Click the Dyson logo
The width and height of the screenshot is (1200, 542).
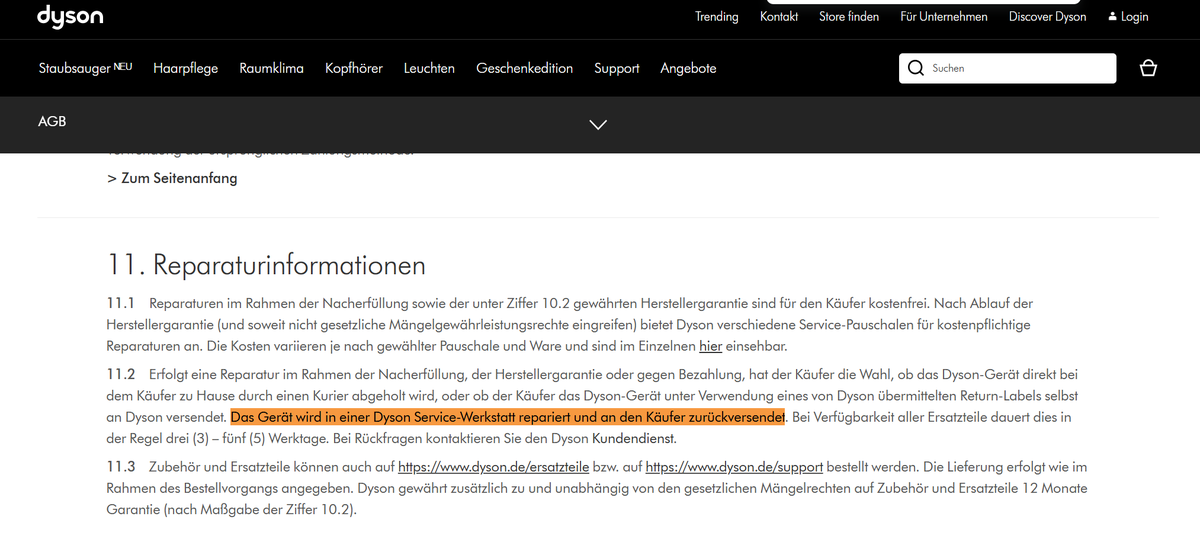tap(70, 16)
